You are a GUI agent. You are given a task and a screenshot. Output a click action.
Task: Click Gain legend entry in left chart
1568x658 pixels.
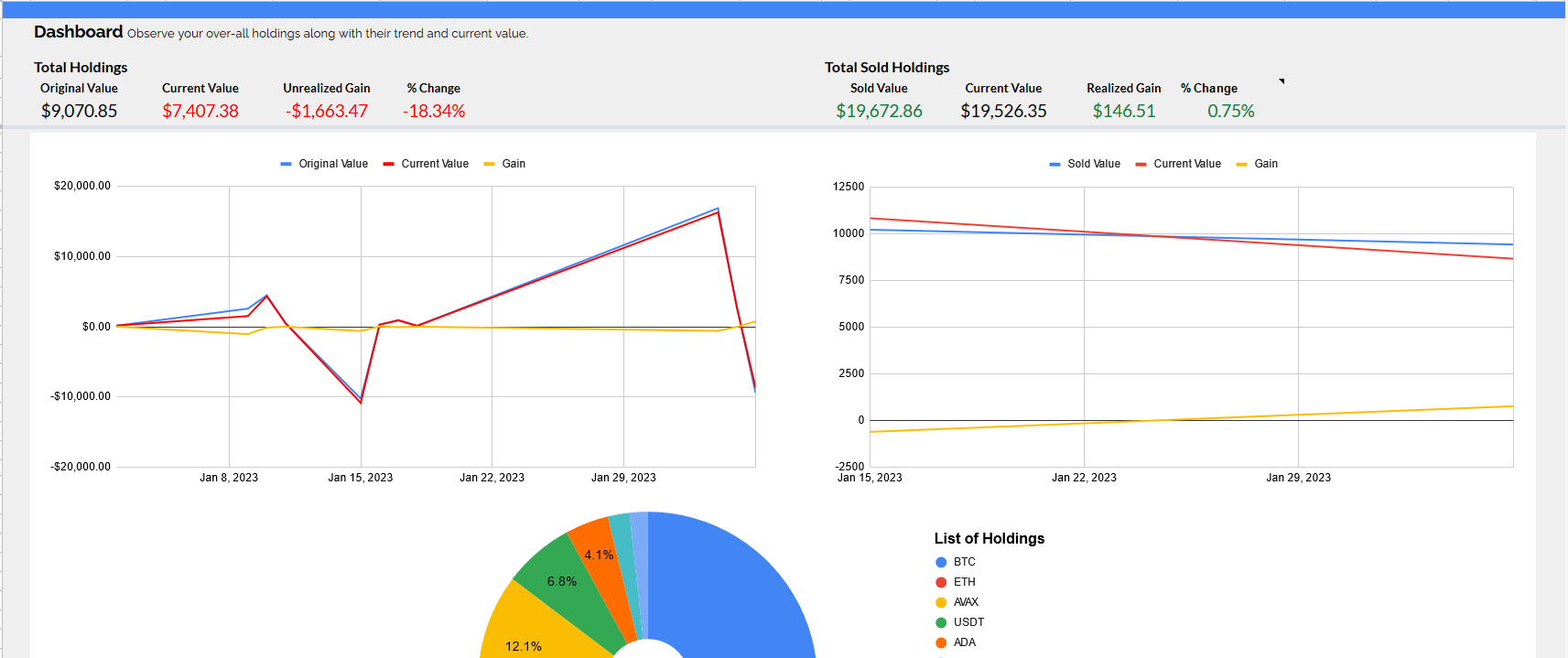pos(504,164)
